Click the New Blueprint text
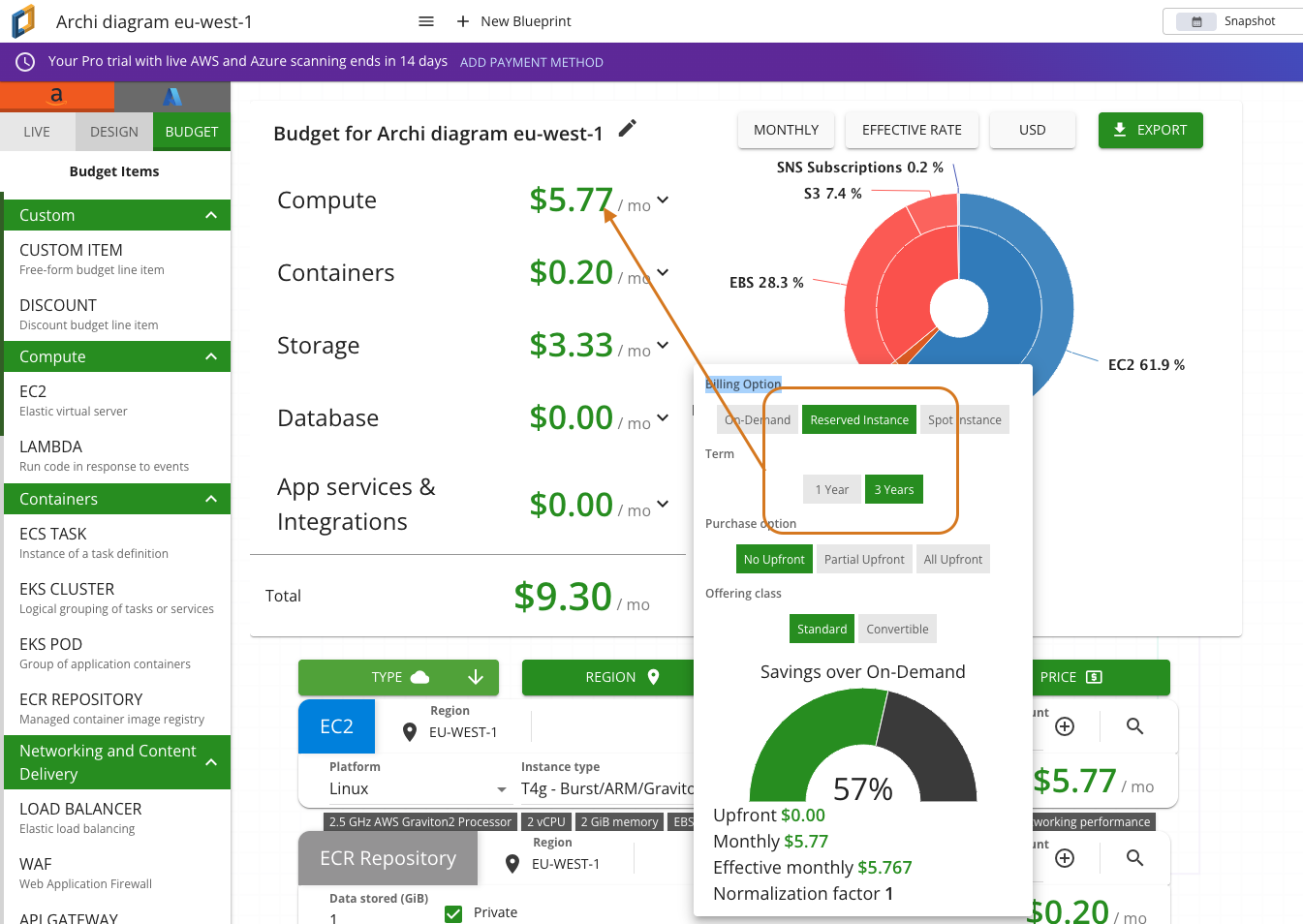Viewport: 1303px width, 924px height. coord(526,21)
